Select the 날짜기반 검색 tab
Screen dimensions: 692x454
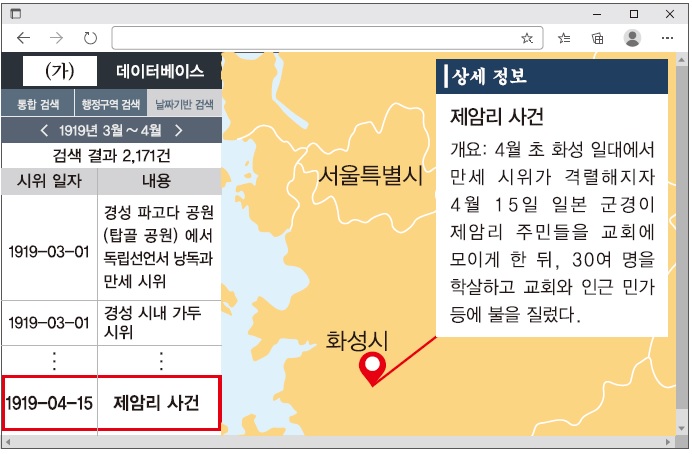click(183, 104)
